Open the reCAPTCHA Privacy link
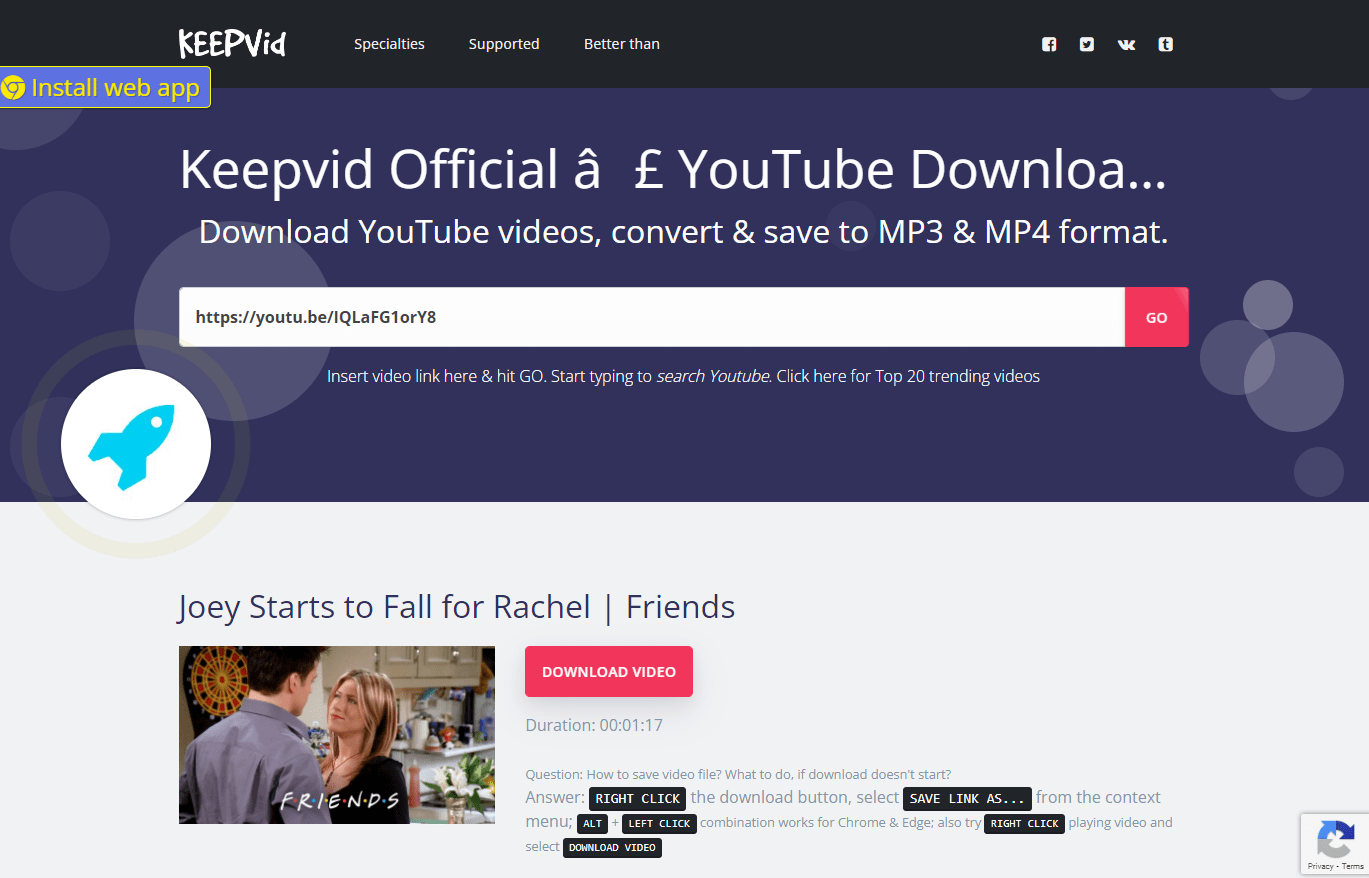The image size is (1369, 878). (1320, 866)
